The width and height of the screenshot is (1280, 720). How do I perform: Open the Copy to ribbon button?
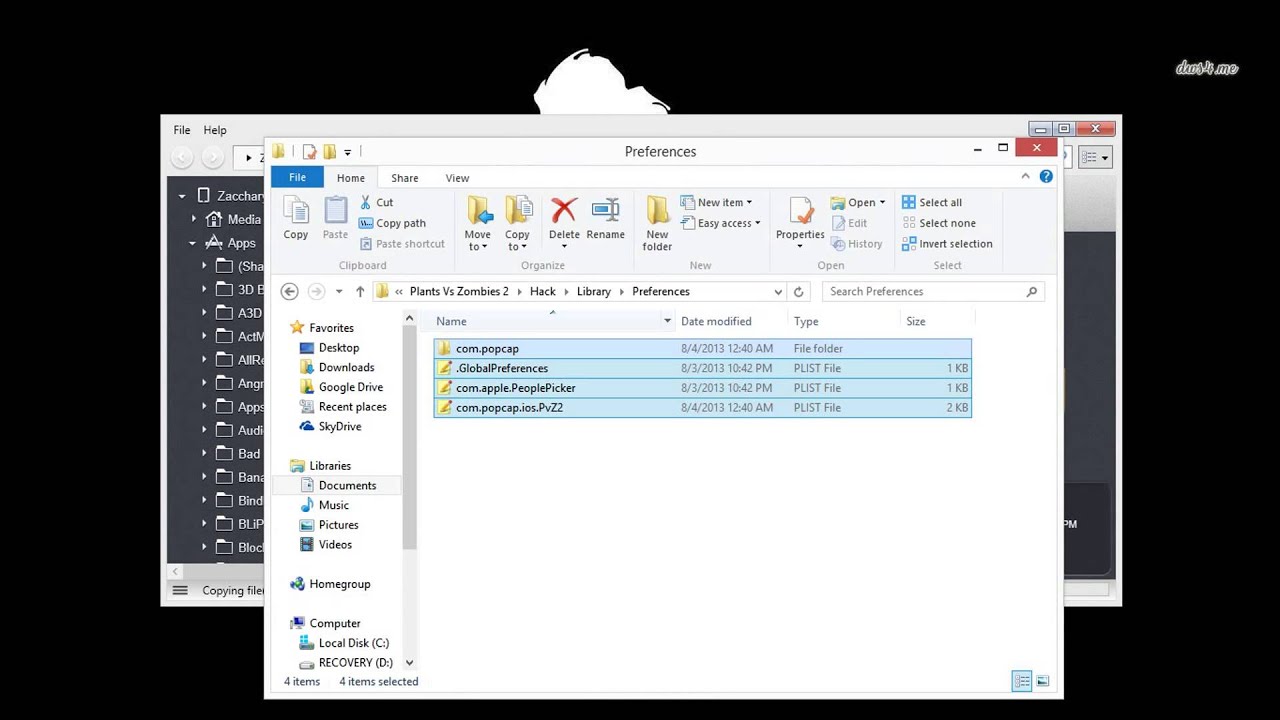point(518,223)
